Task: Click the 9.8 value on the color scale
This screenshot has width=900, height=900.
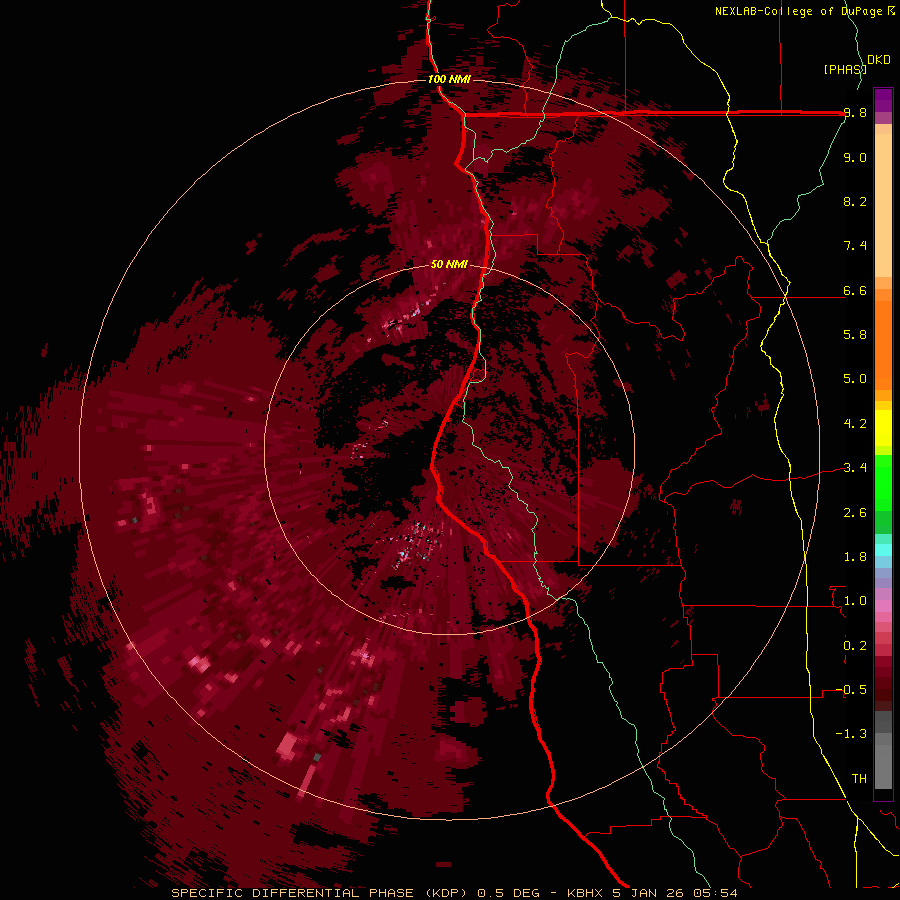Action: point(855,113)
